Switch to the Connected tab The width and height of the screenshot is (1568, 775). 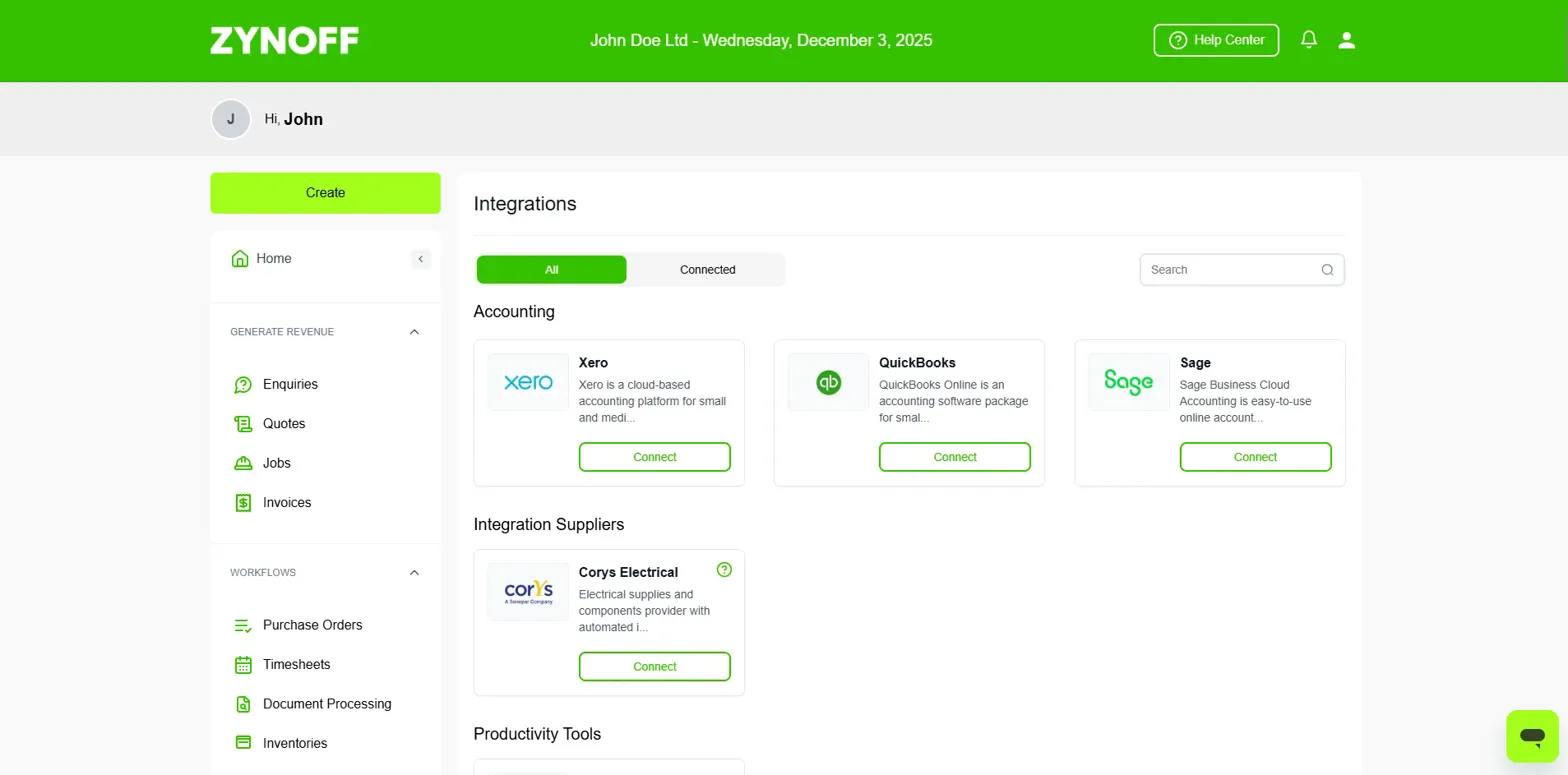[707, 270]
